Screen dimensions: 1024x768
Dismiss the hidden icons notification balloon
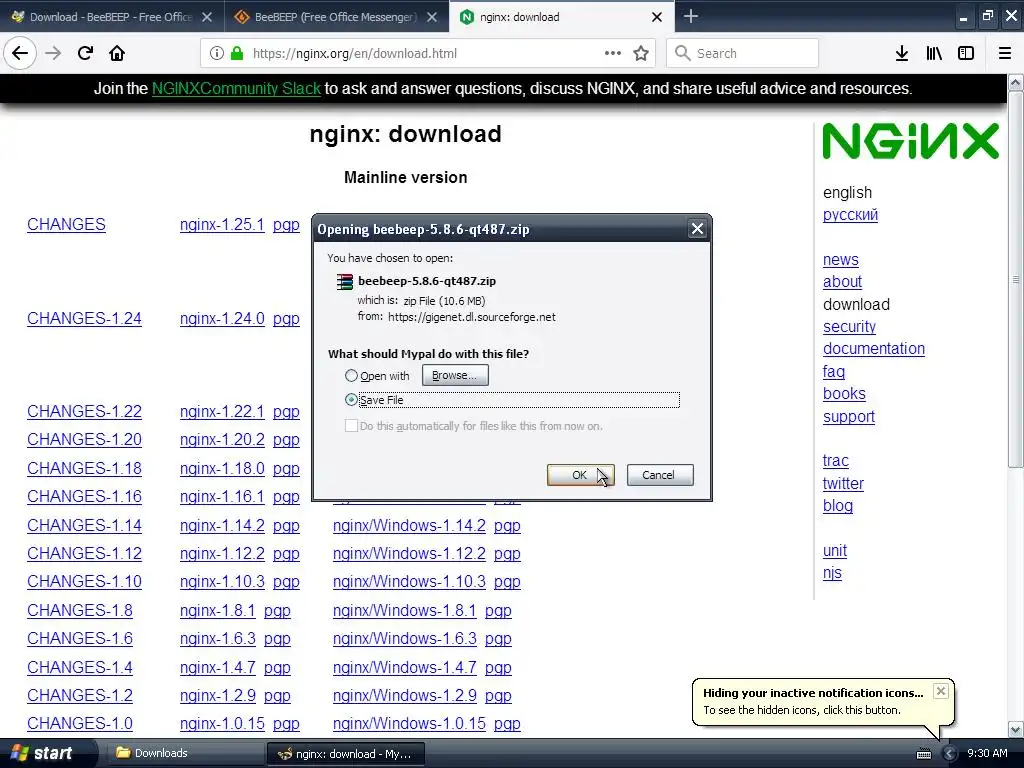click(x=940, y=691)
